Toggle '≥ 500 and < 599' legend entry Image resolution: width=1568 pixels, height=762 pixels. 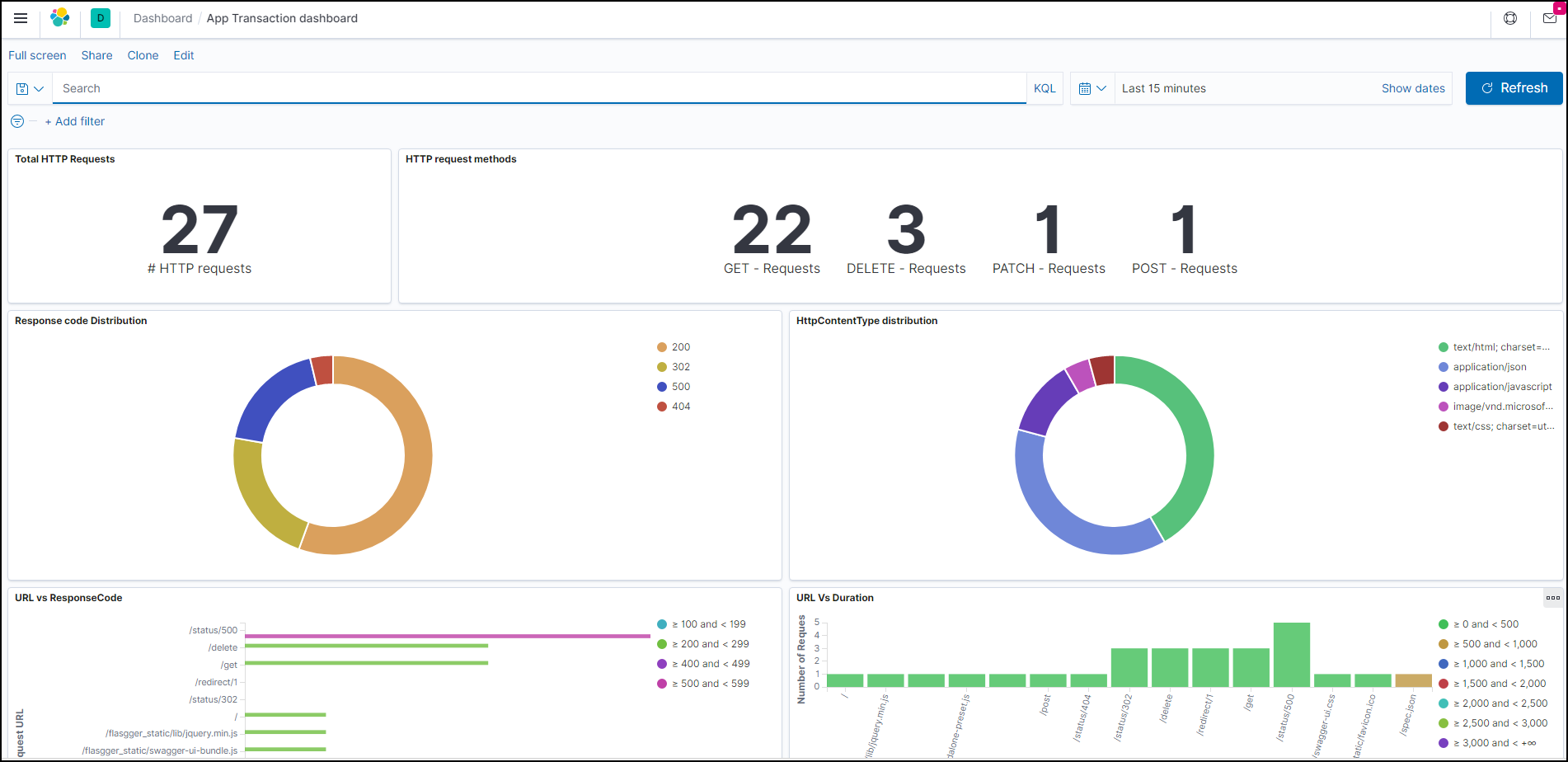tap(703, 684)
